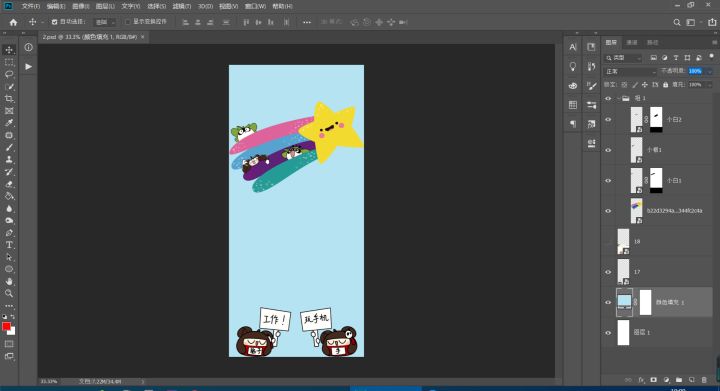Open the Paragraph panel icon
Viewport: 720px width, 391px height.
pos(573,124)
